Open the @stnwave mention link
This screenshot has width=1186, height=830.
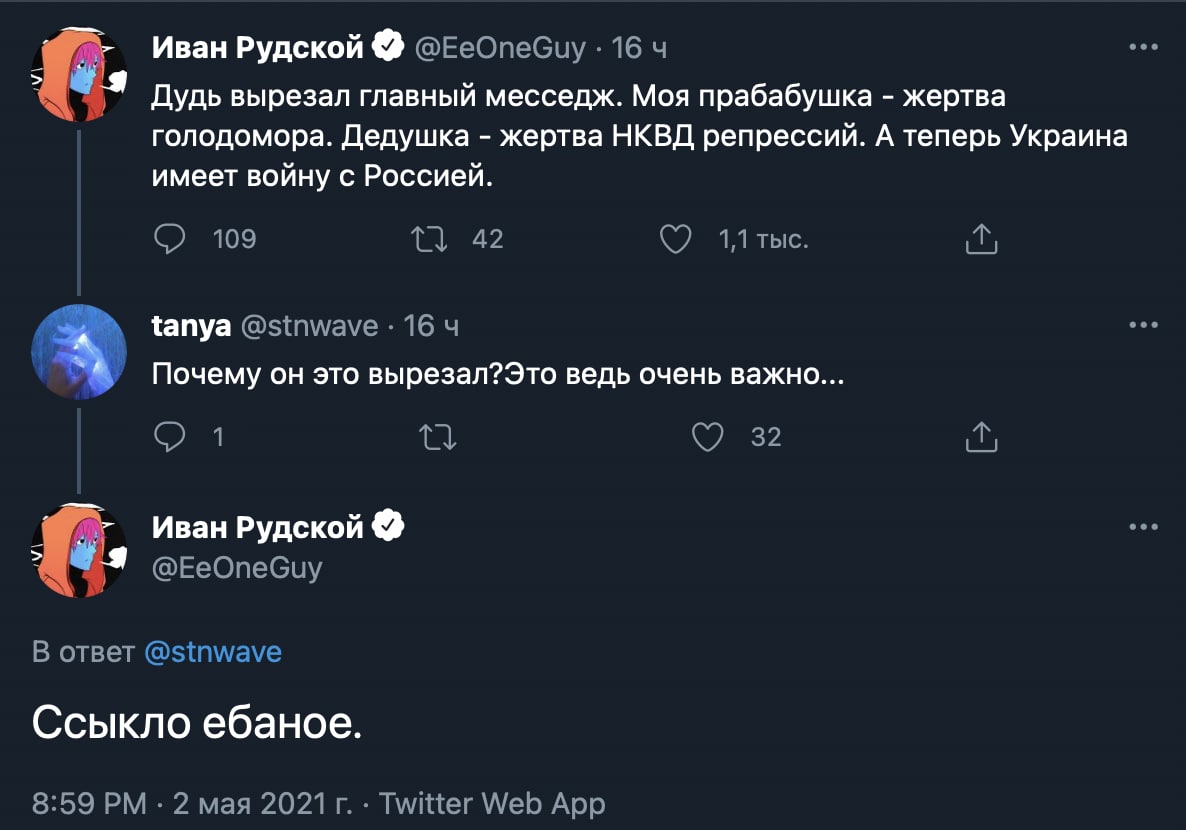(213, 652)
